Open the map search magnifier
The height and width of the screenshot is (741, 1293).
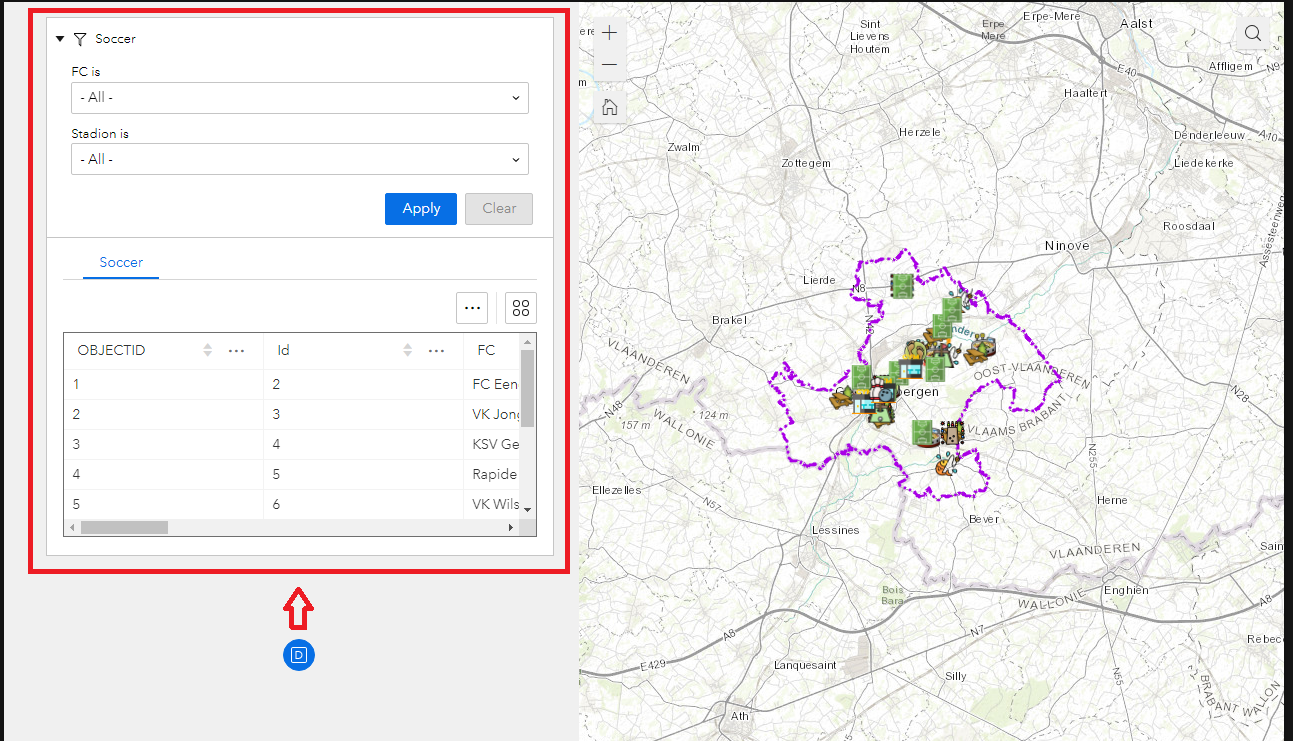coord(1252,33)
